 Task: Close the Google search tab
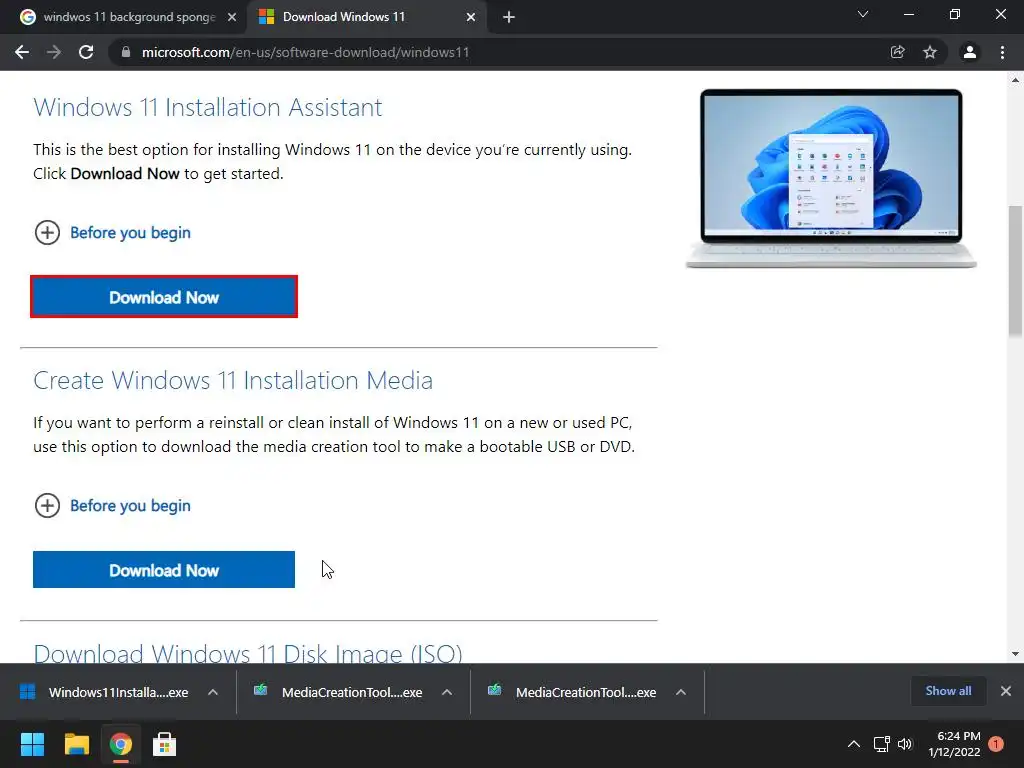point(232,17)
